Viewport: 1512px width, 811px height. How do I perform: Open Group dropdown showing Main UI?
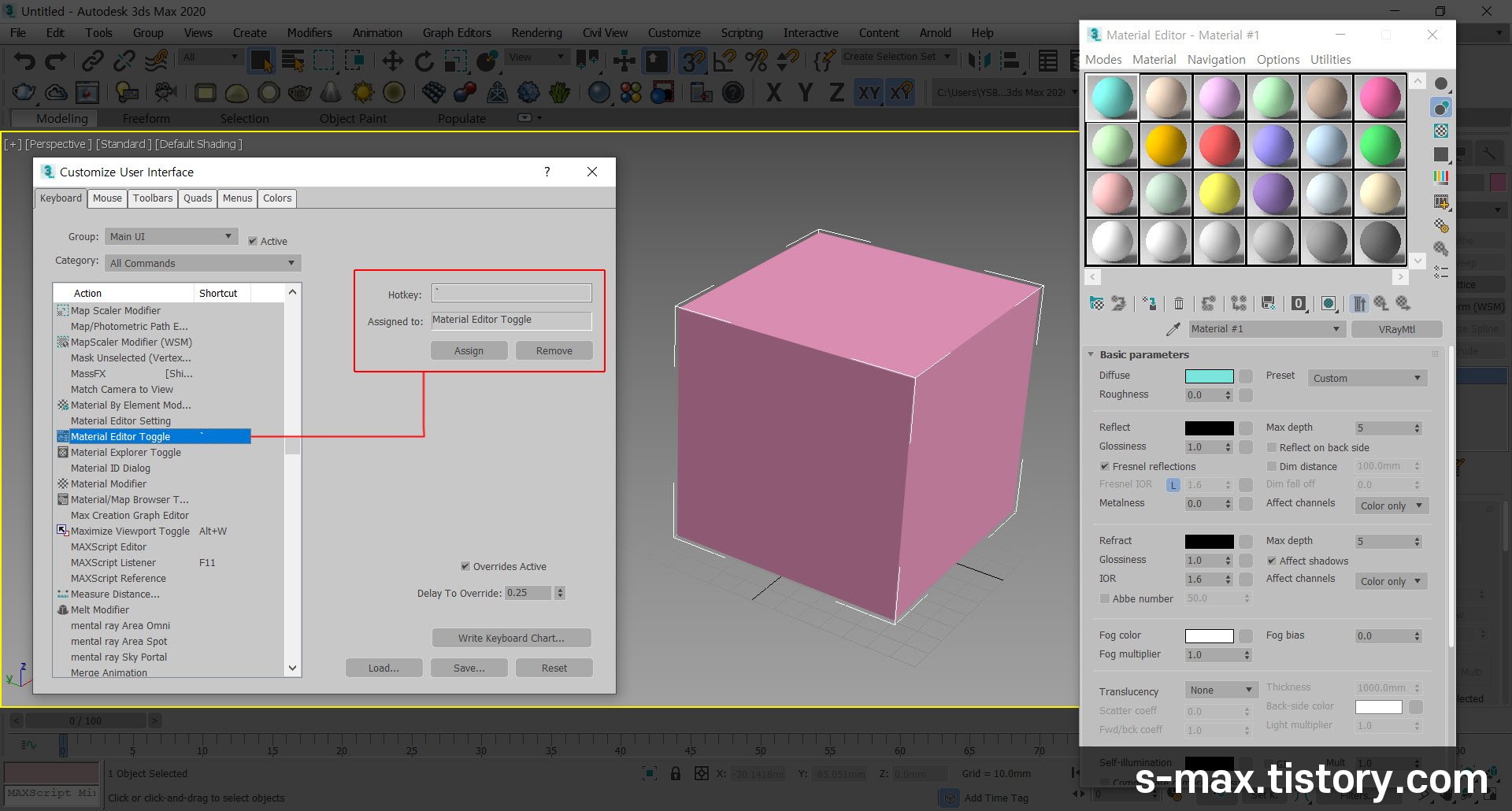pos(171,236)
